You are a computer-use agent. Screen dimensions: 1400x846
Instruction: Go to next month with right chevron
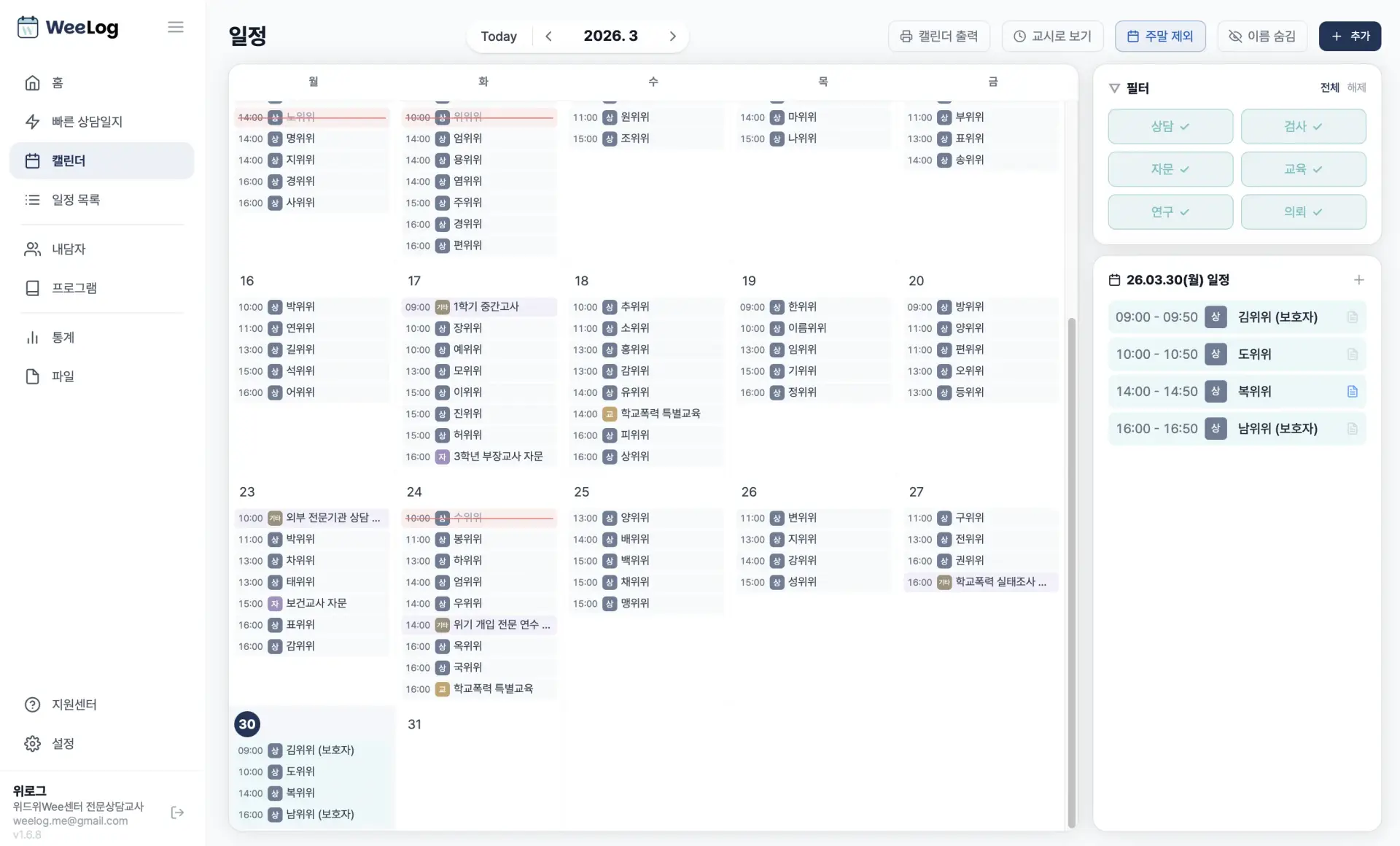(672, 36)
